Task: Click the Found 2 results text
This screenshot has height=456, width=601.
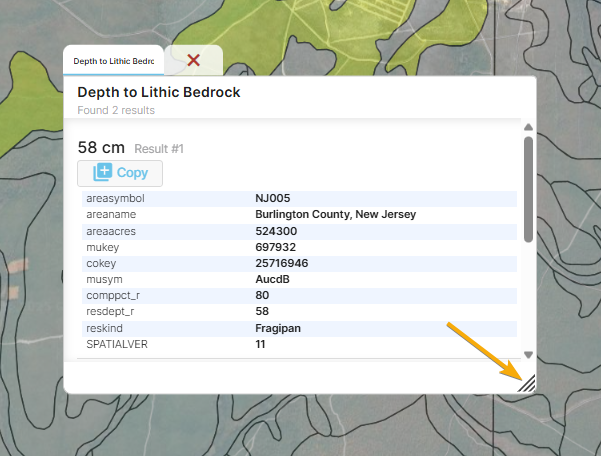Action: 115,110
